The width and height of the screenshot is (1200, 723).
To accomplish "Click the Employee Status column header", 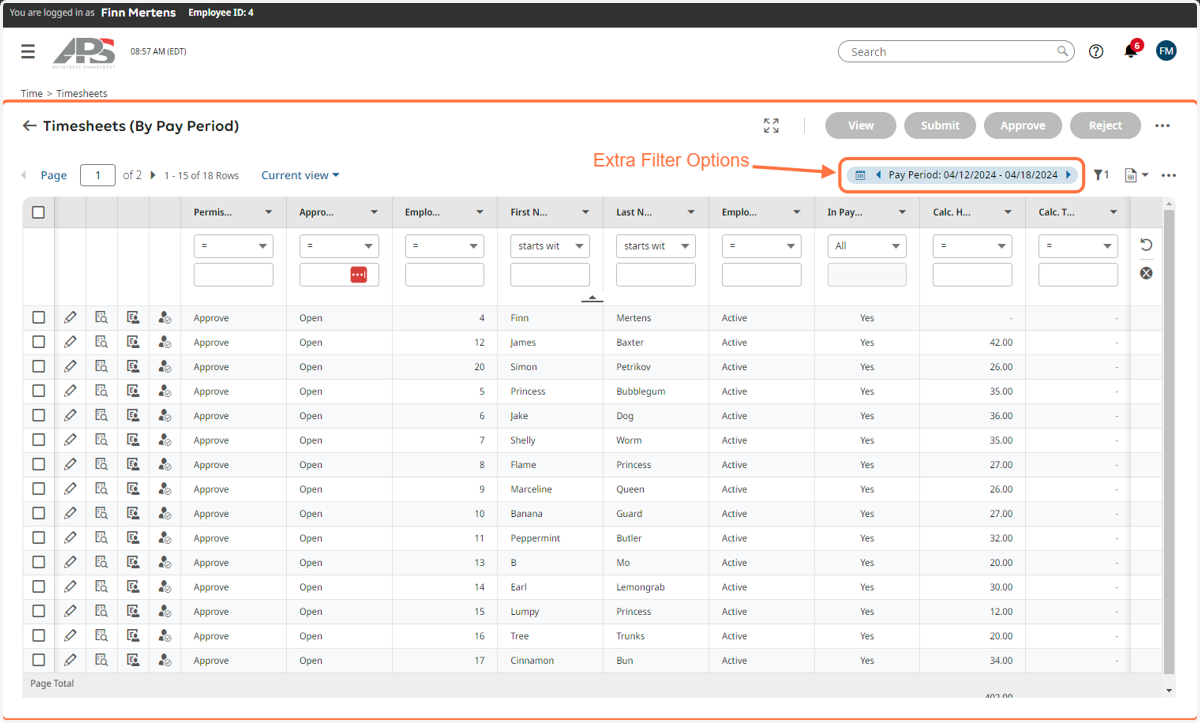I will click(761, 212).
